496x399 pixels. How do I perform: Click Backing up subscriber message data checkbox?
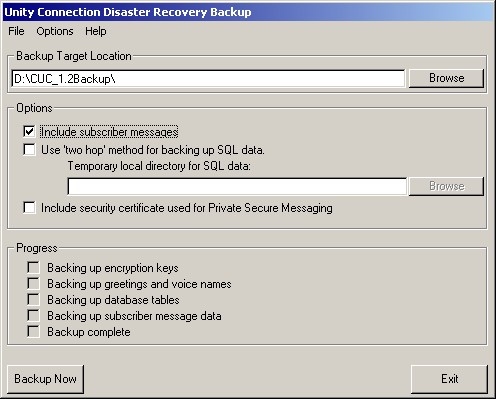point(33,315)
